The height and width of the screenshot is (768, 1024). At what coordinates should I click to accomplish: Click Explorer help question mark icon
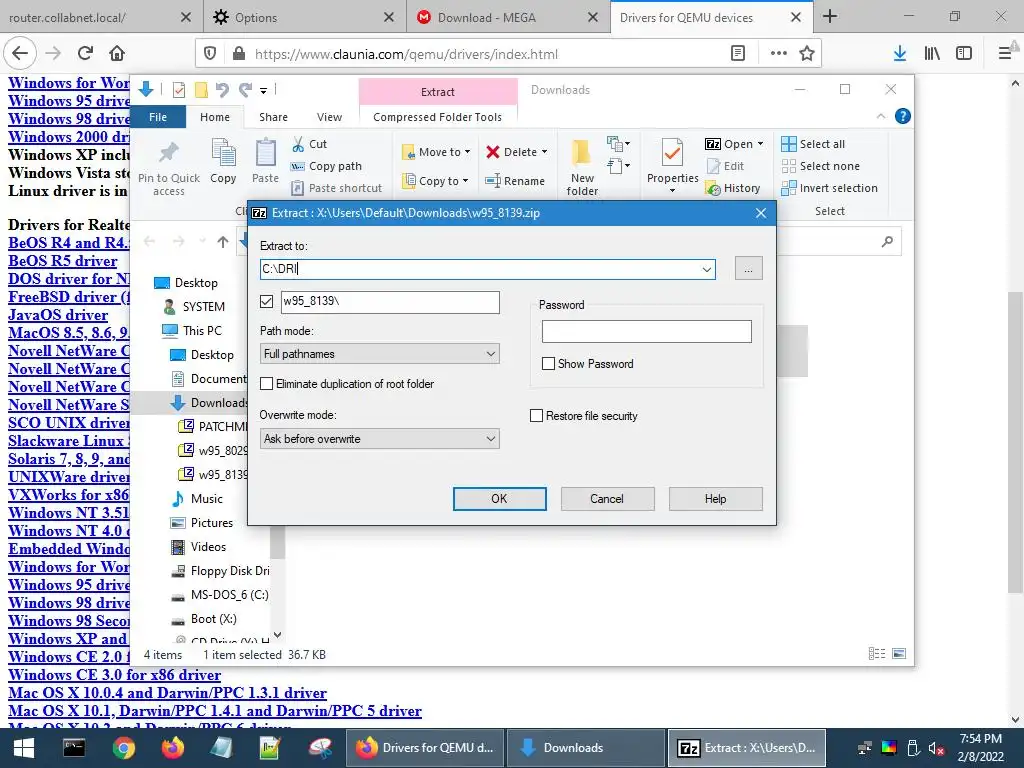[903, 116]
